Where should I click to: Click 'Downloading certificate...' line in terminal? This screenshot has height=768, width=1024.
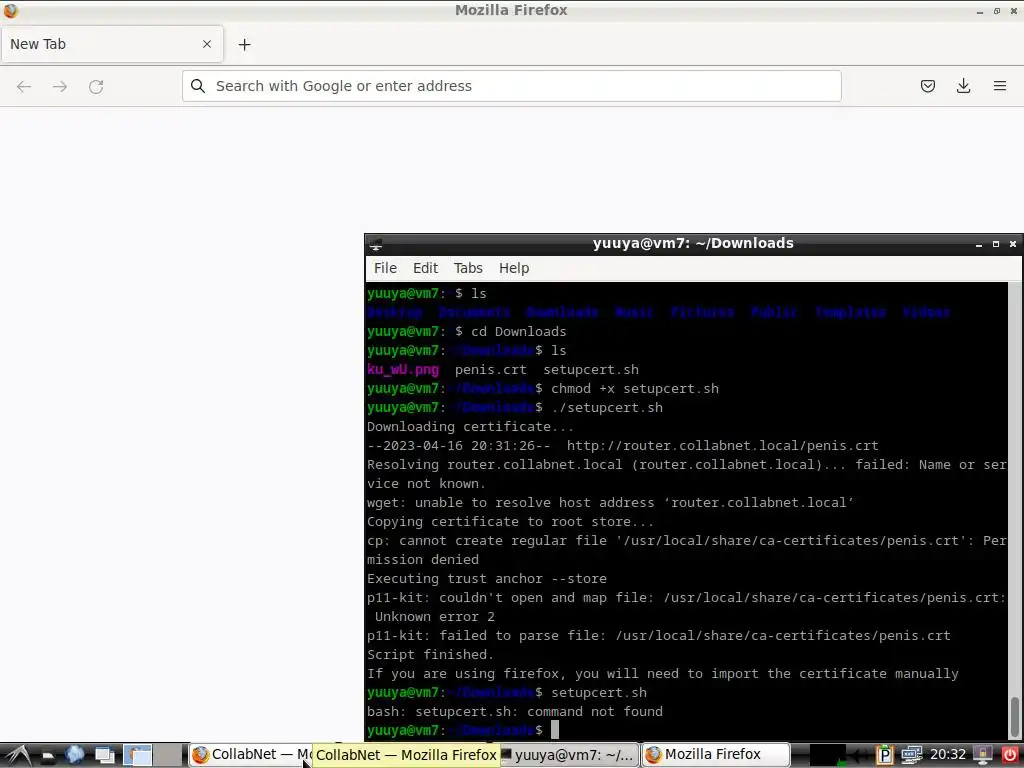[x=470, y=427]
